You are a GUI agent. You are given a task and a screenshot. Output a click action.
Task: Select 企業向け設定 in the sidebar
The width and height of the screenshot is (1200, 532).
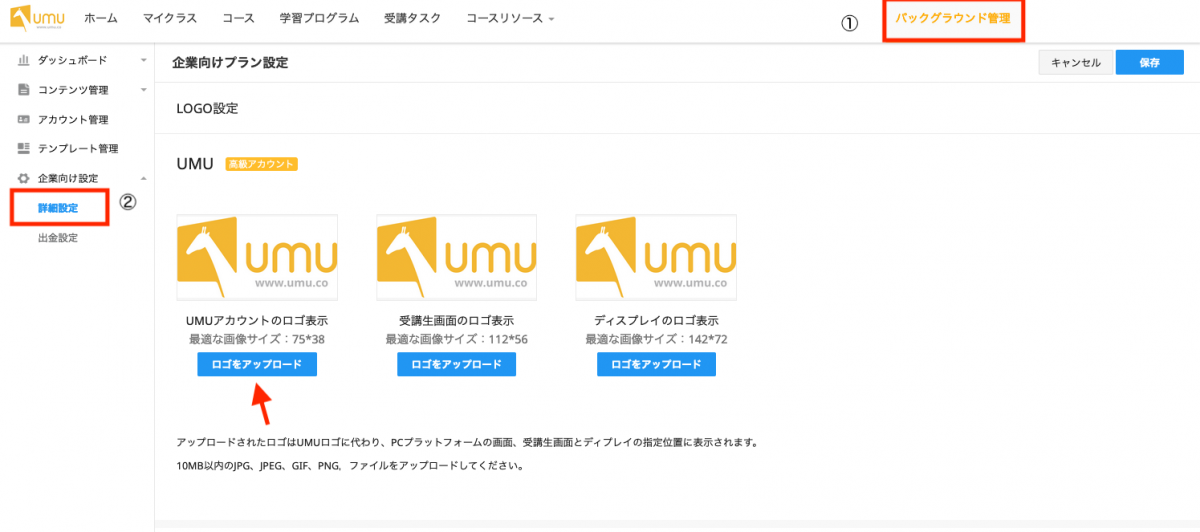(68, 178)
